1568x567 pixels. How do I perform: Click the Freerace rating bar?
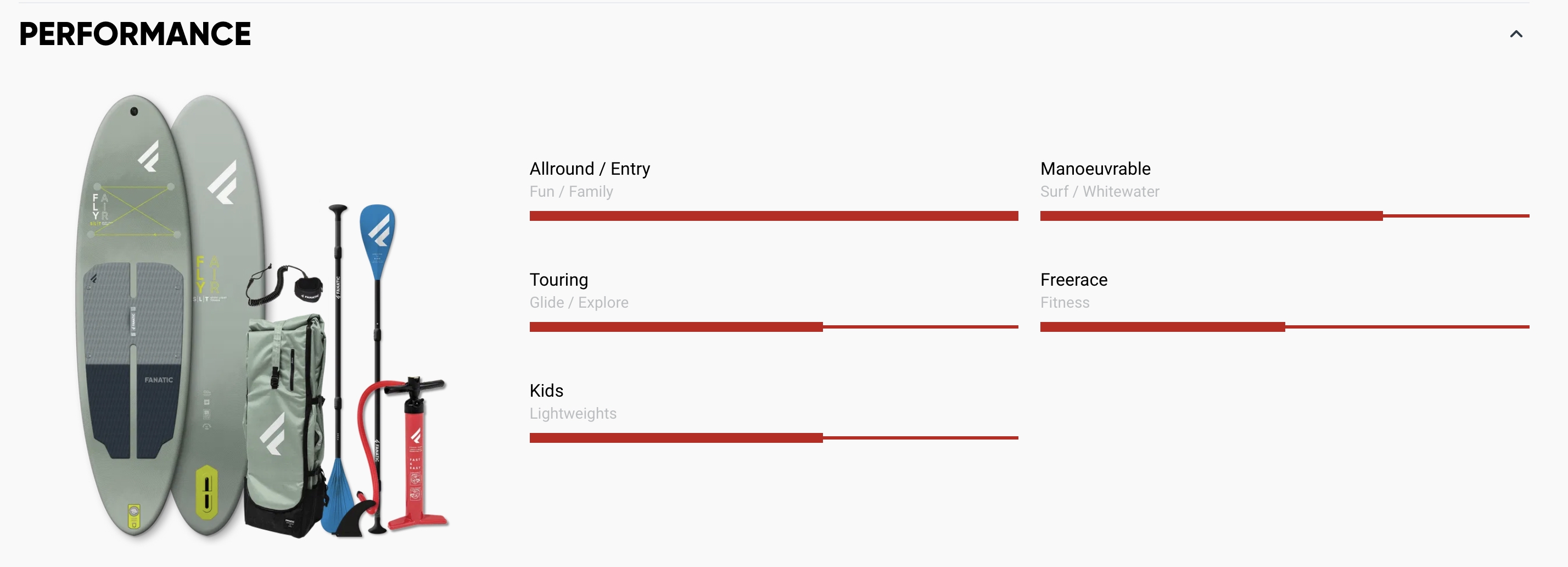1284,327
